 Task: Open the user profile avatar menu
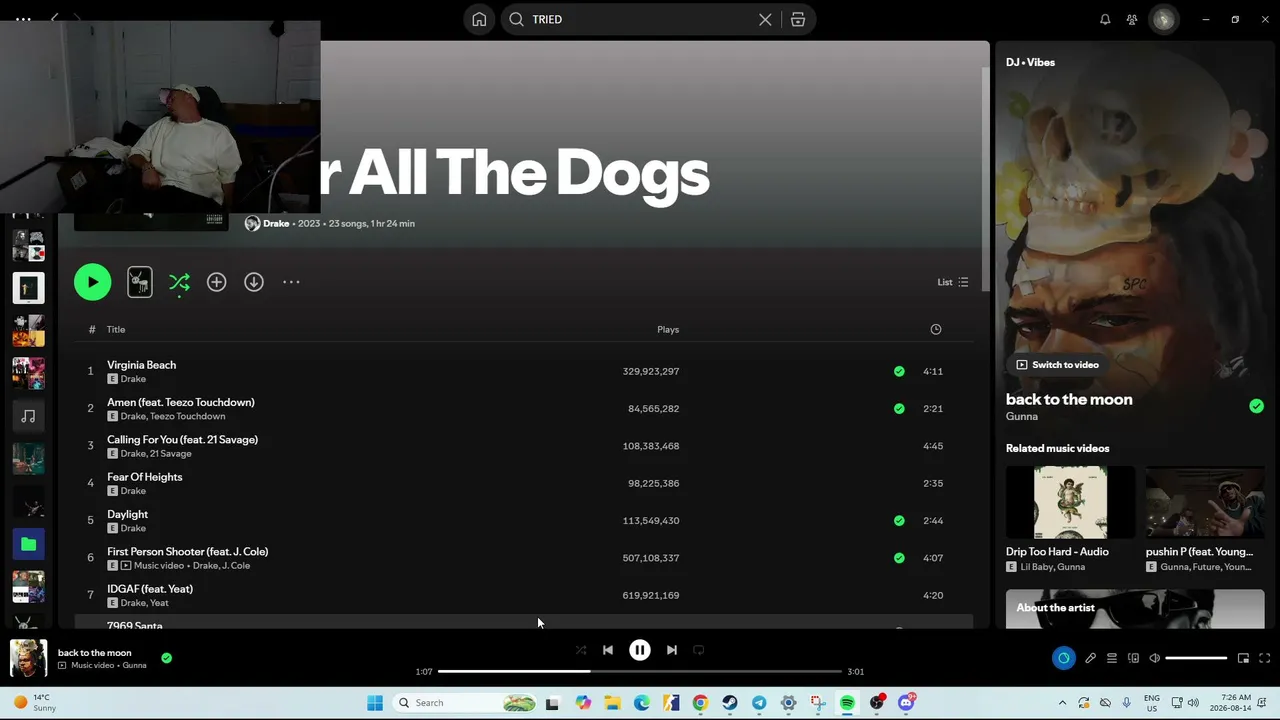(1164, 19)
